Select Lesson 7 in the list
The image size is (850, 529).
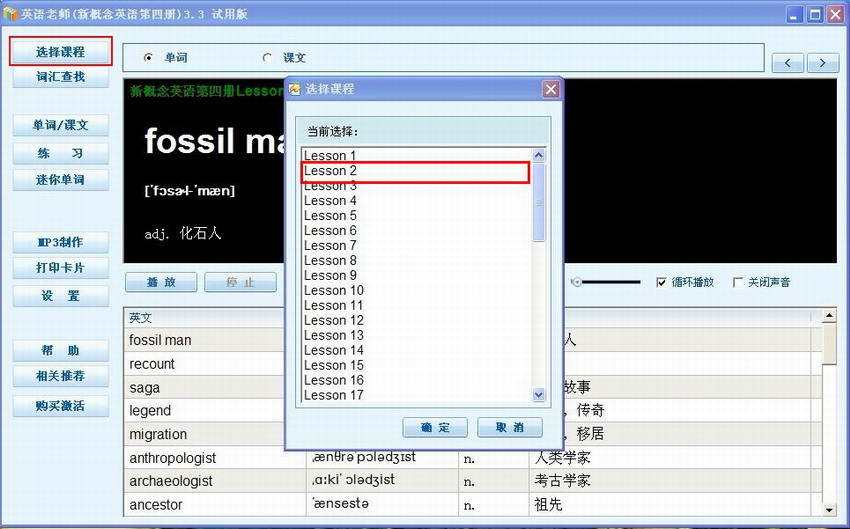(416, 246)
